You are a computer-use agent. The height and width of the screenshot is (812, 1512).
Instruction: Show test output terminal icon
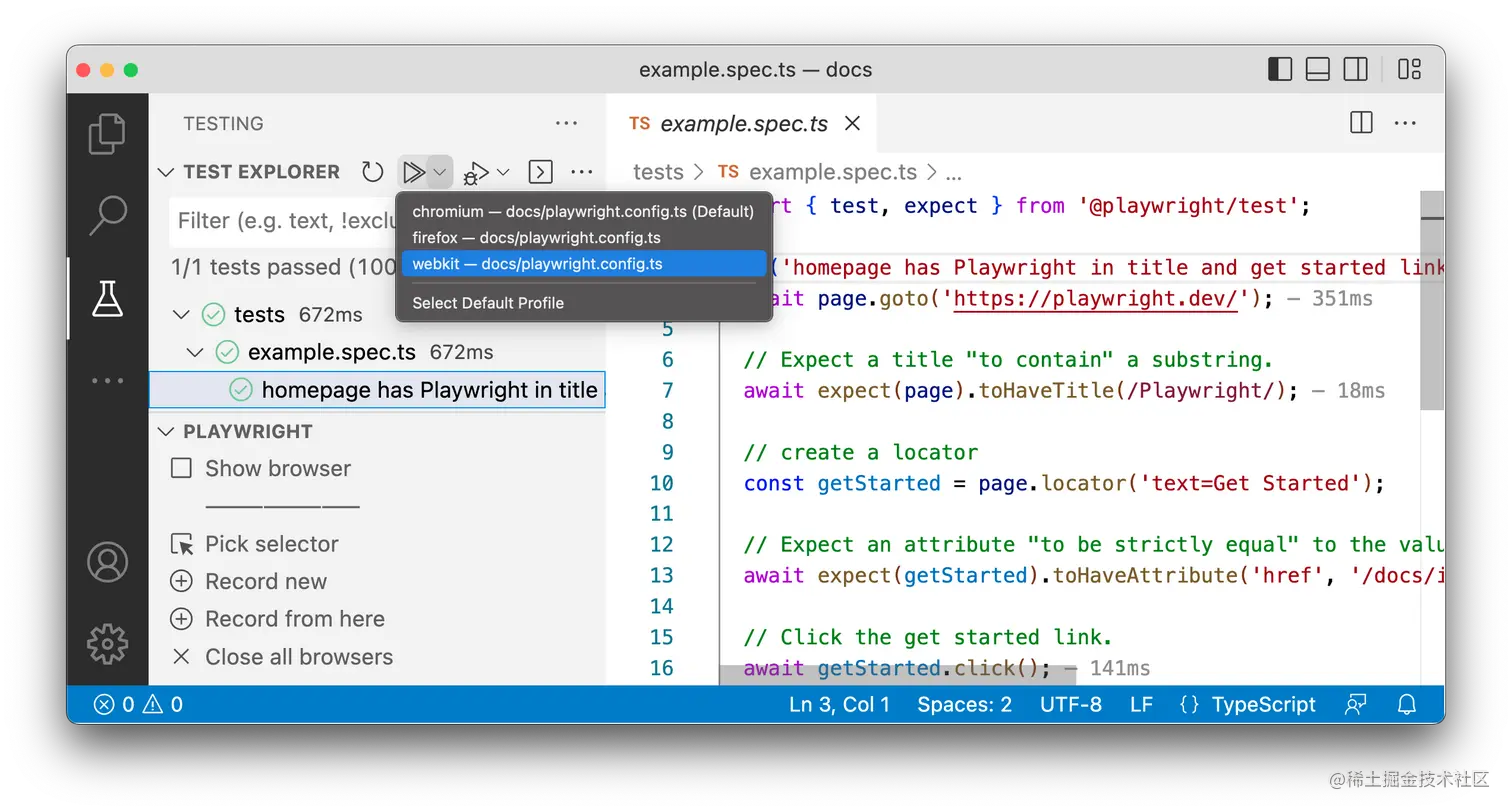(x=540, y=172)
